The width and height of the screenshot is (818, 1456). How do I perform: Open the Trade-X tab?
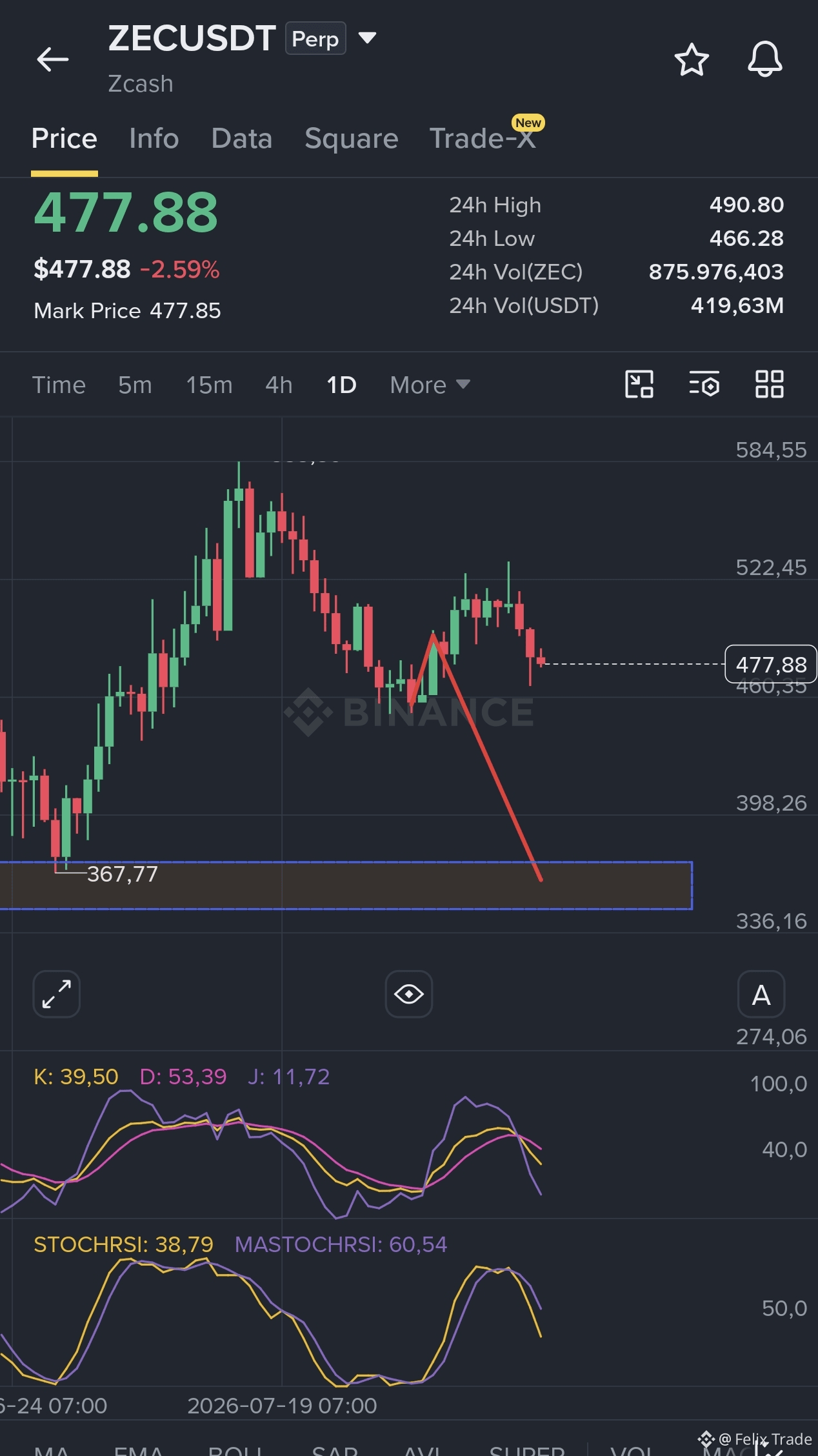coord(483,139)
